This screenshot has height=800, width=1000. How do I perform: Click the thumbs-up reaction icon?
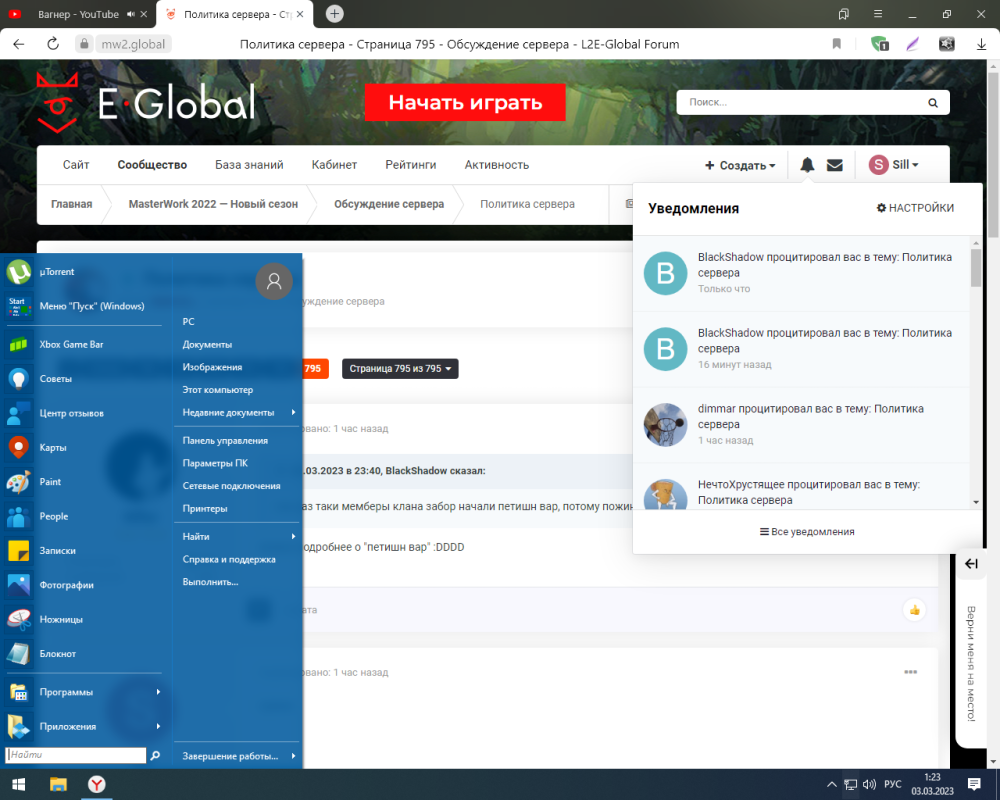[914, 610]
